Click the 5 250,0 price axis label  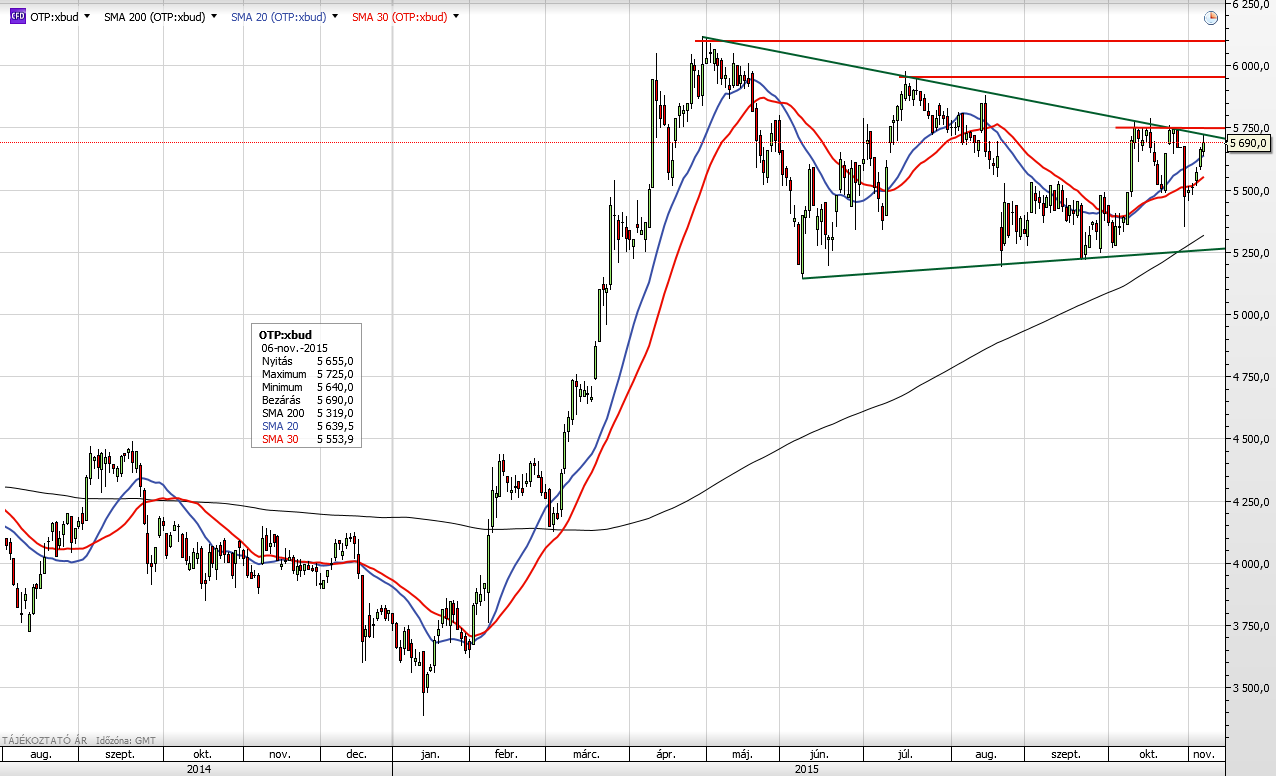point(1251,253)
